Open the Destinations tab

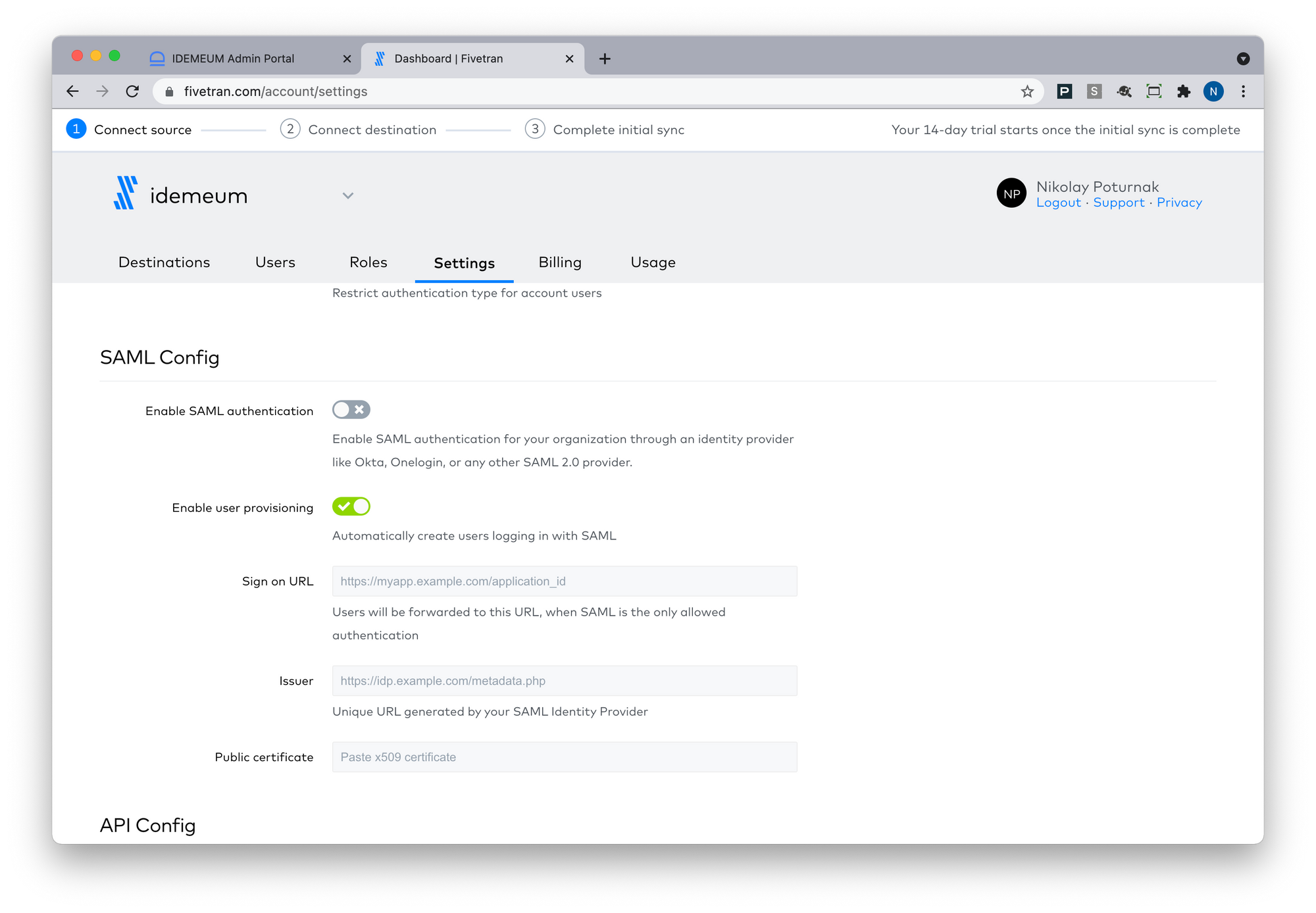pyautogui.click(x=164, y=262)
